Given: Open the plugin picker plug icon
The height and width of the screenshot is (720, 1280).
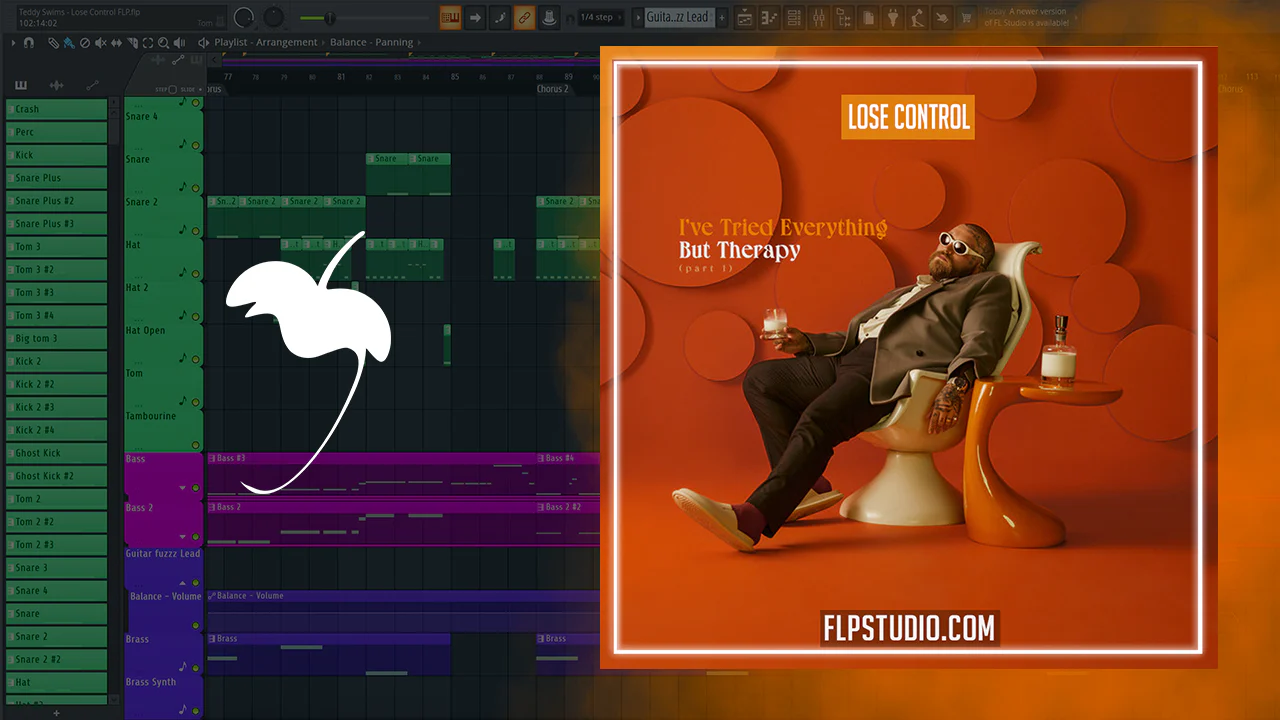Looking at the screenshot, I should coord(893,17).
